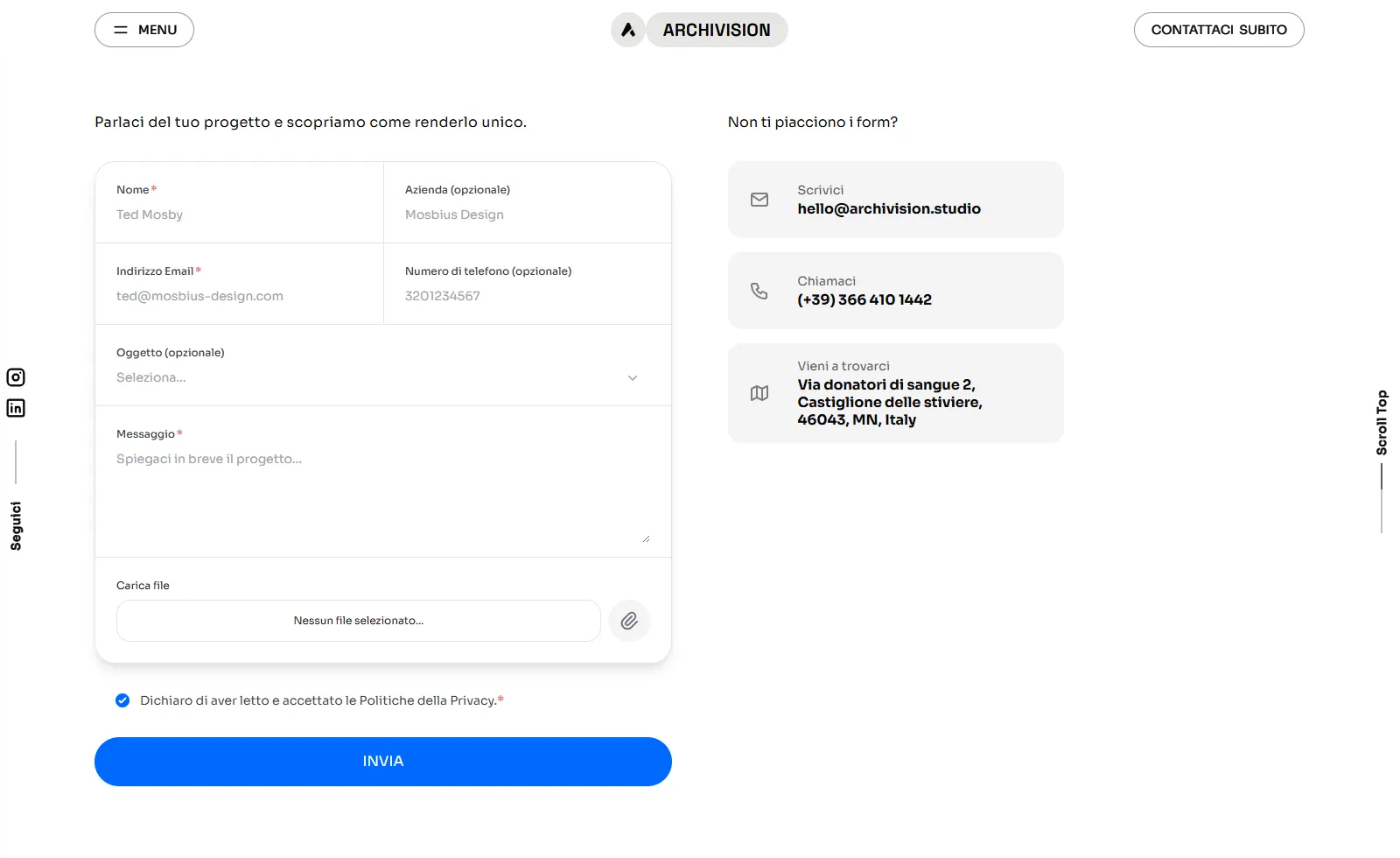The image size is (1400, 858).
Task: Click the phone icon beside Chiamaci
Action: click(759, 291)
